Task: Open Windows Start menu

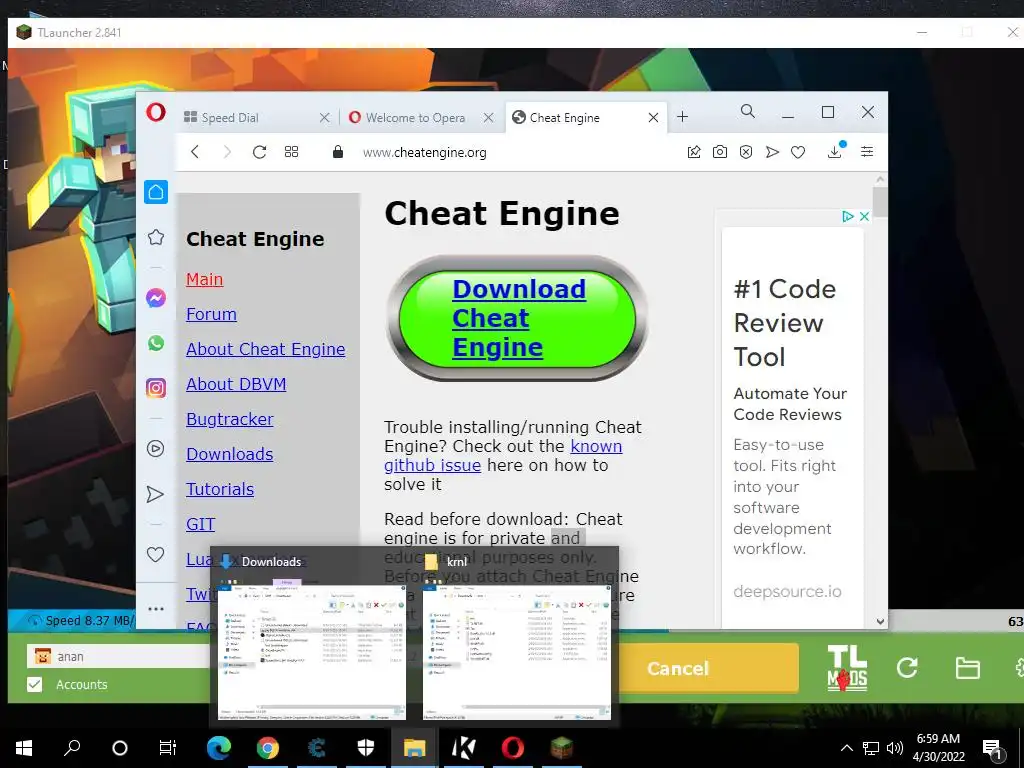Action: [24, 748]
